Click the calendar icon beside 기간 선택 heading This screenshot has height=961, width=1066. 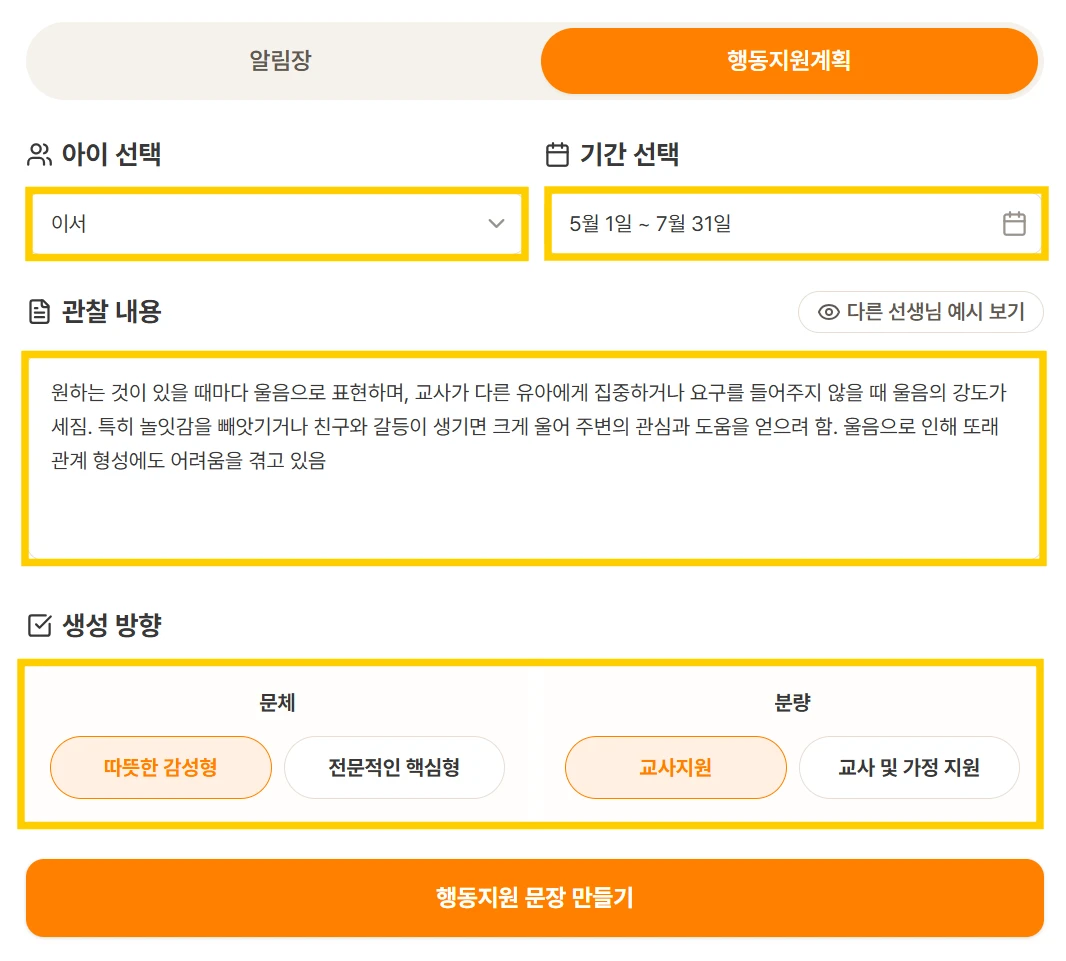(x=557, y=154)
